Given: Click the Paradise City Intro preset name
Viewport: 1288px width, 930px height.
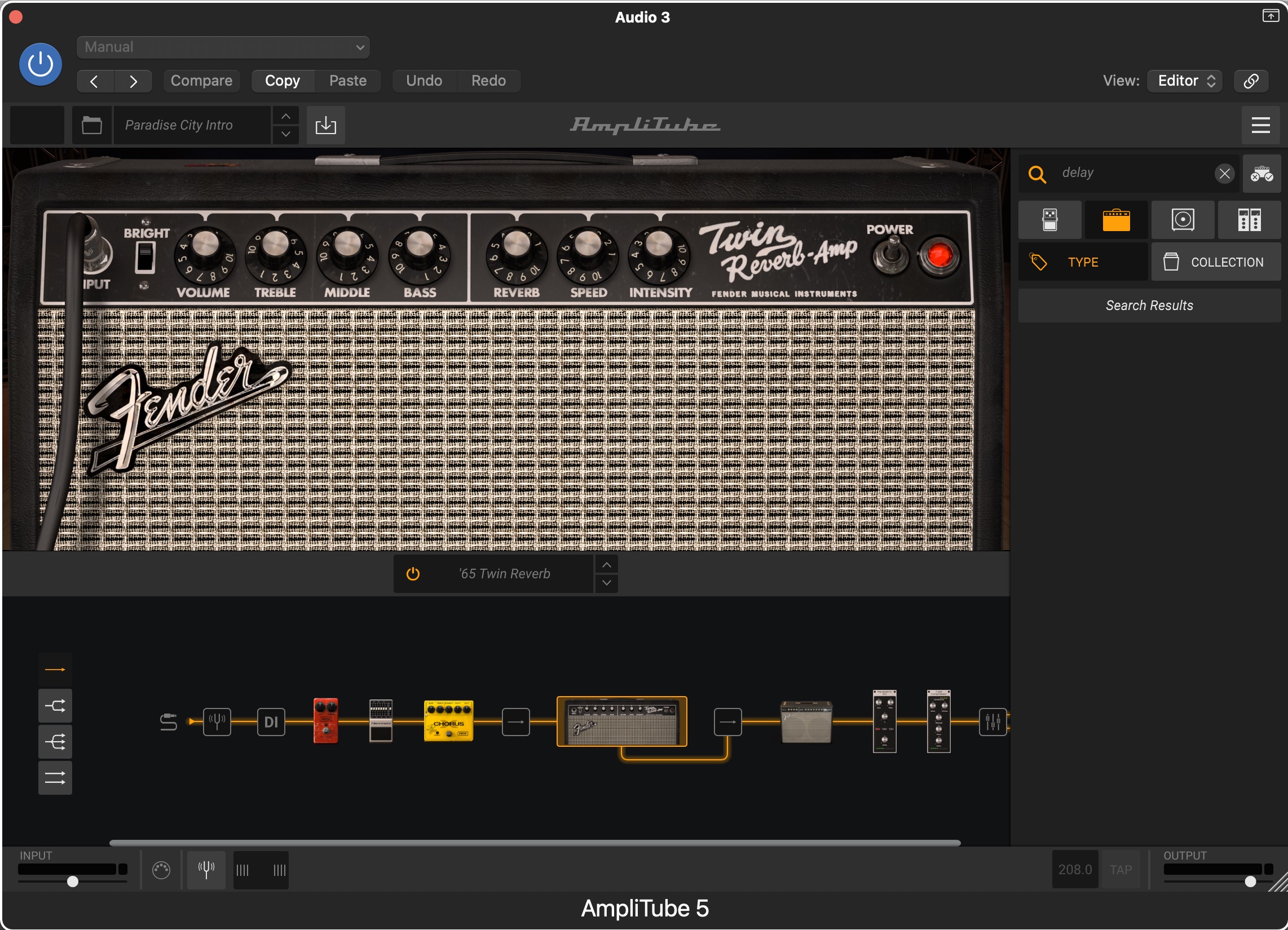Looking at the screenshot, I should pyautogui.click(x=191, y=125).
